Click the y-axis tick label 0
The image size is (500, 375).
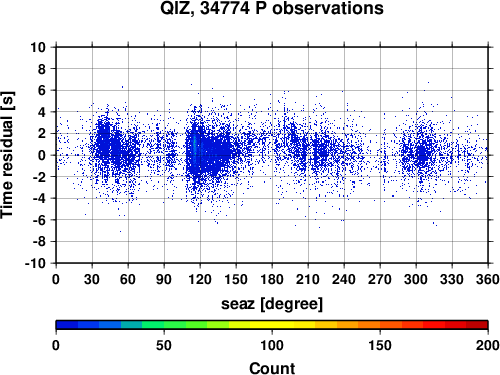(42, 155)
